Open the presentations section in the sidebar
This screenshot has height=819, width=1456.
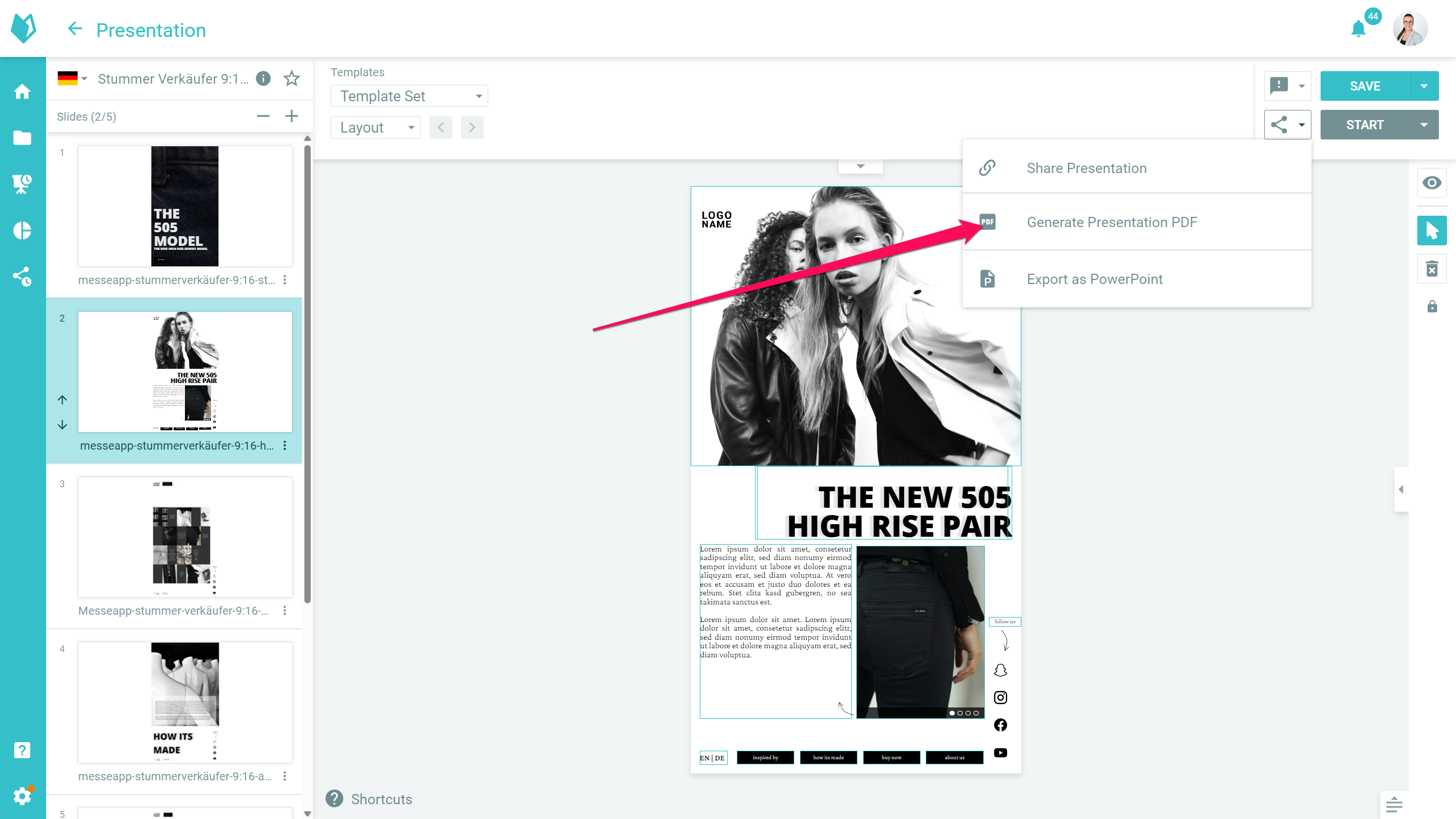click(x=22, y=184)
